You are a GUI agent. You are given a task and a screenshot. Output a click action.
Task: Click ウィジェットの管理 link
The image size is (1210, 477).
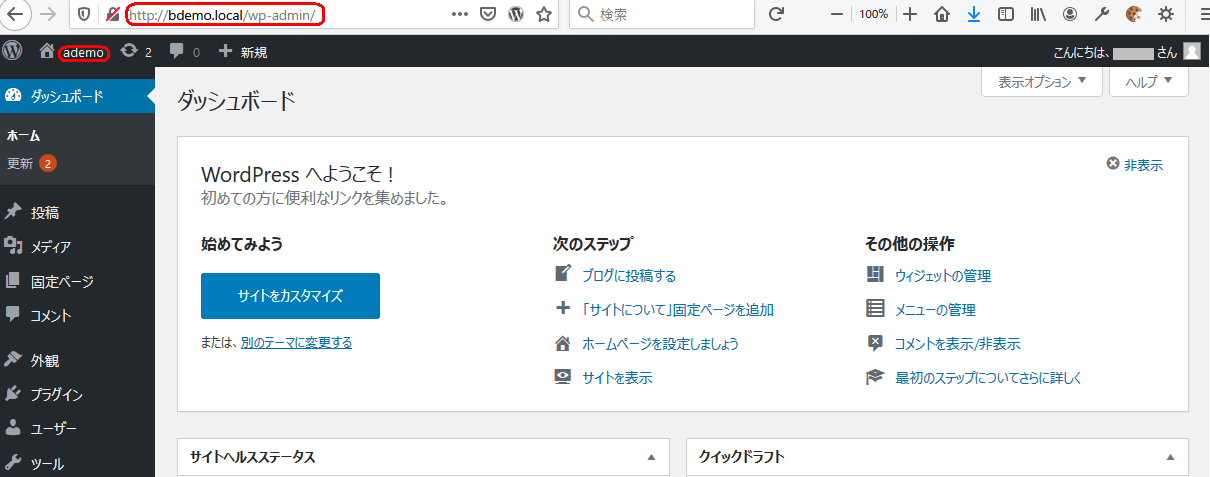943,275
